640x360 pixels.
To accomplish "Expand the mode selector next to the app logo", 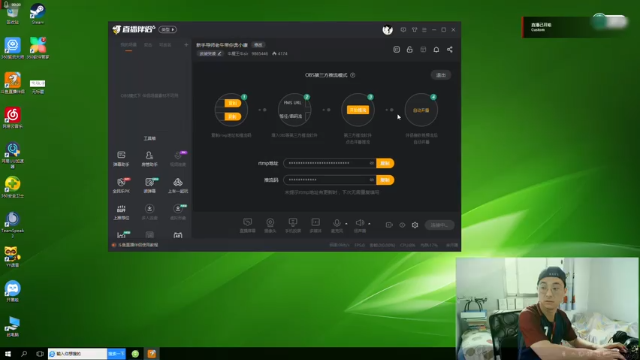I will coord(168,29).
